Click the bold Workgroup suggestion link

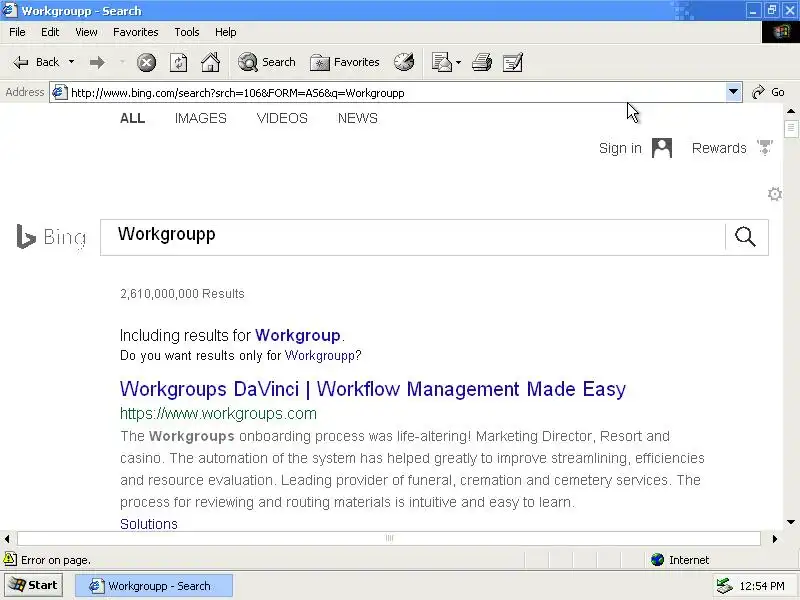[297, 335]
